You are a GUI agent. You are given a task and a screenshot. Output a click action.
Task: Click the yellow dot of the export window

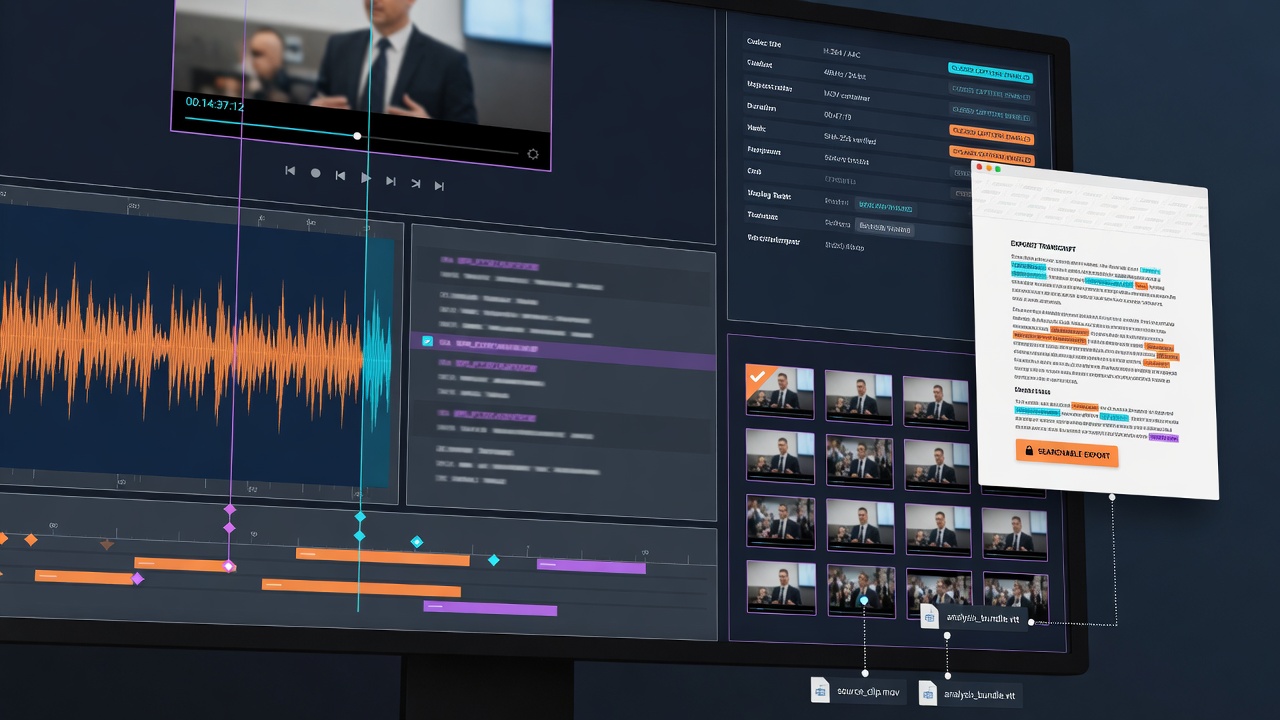click(990, 167)
